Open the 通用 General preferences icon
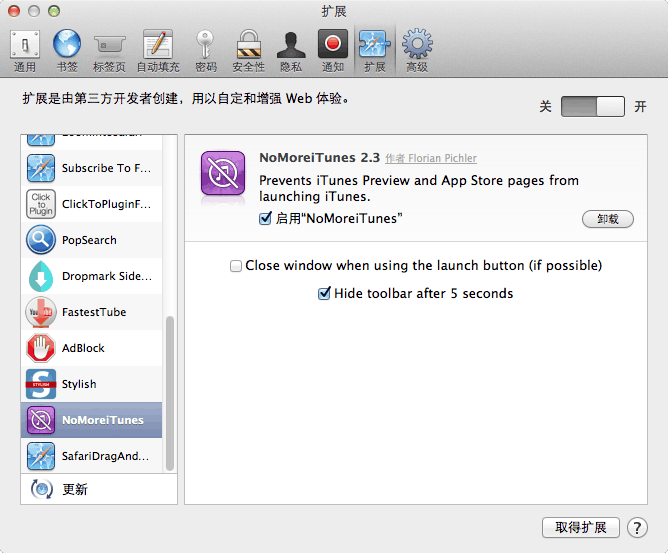Image resolution: width=668 pixels, height=553 pixels. click(x=25, y=44)
